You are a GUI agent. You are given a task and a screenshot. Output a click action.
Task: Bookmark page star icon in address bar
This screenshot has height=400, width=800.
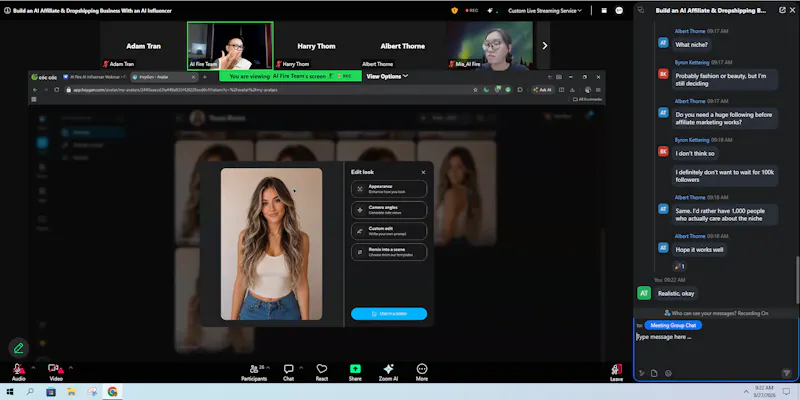tap(476, 90)
